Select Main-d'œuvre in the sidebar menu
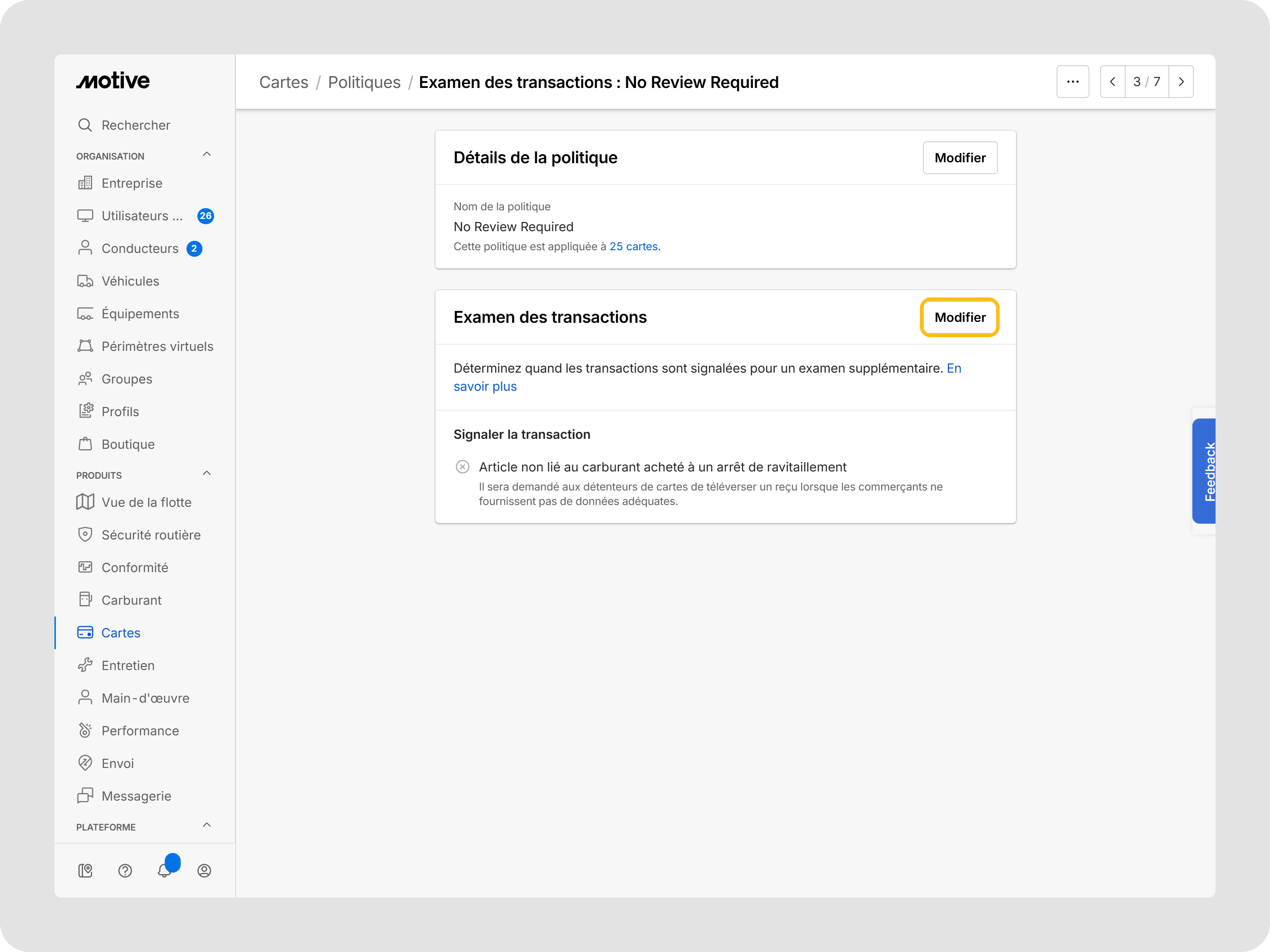 [145, 698]
